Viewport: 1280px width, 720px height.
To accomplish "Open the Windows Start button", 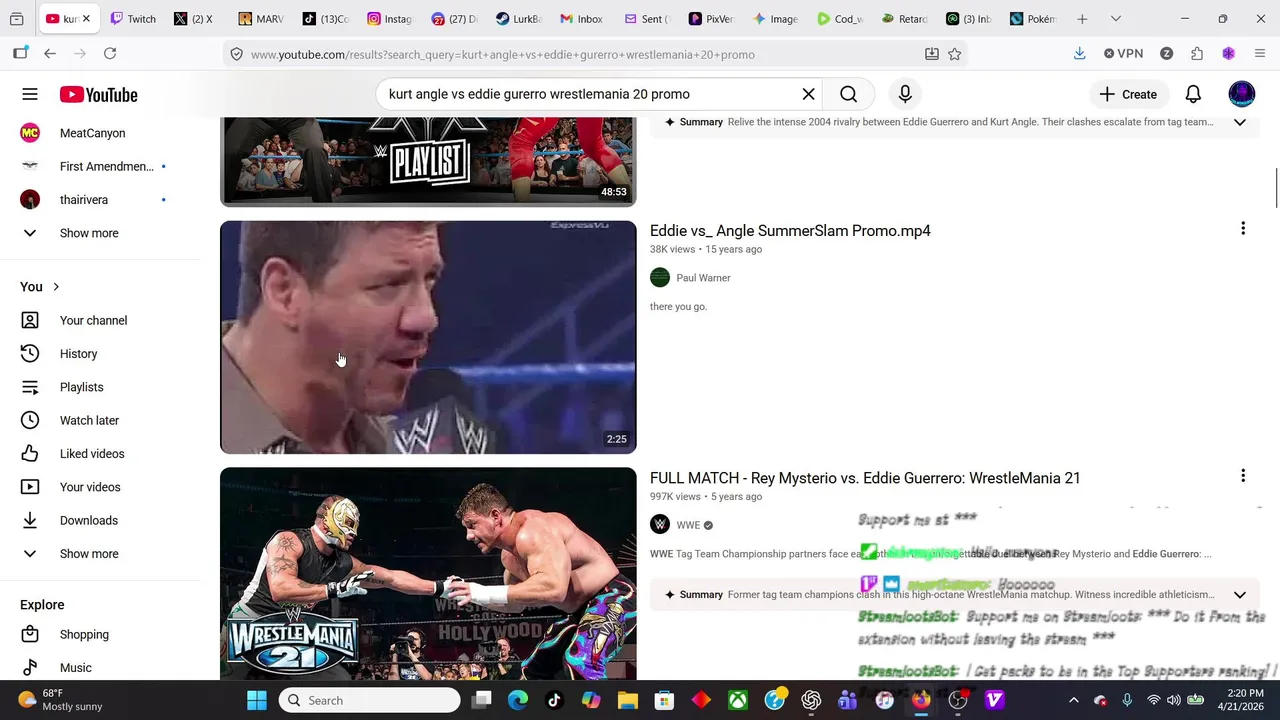I will 257,700.
